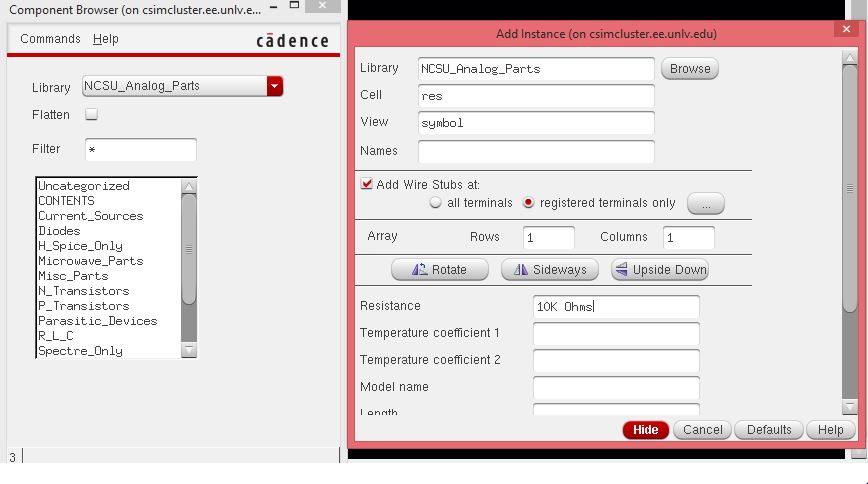
Task: Click the category list scrollbar thumb
Action: pyautogui.click(x=189, y=249)
